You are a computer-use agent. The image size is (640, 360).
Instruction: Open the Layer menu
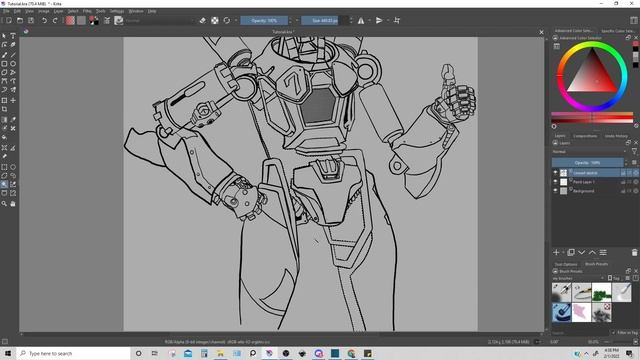58,11
